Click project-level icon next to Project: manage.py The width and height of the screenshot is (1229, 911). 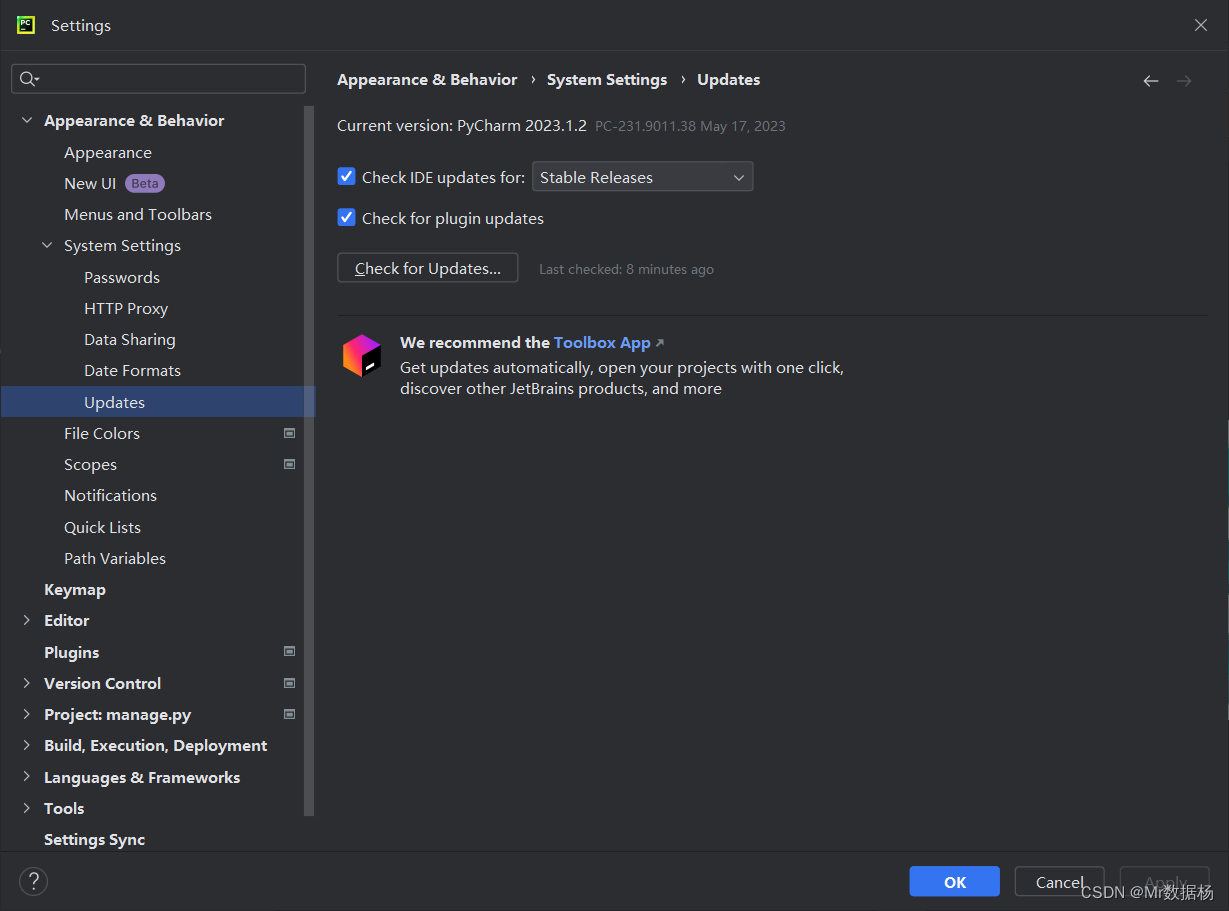pyautogui.click(x=289, y=714)
